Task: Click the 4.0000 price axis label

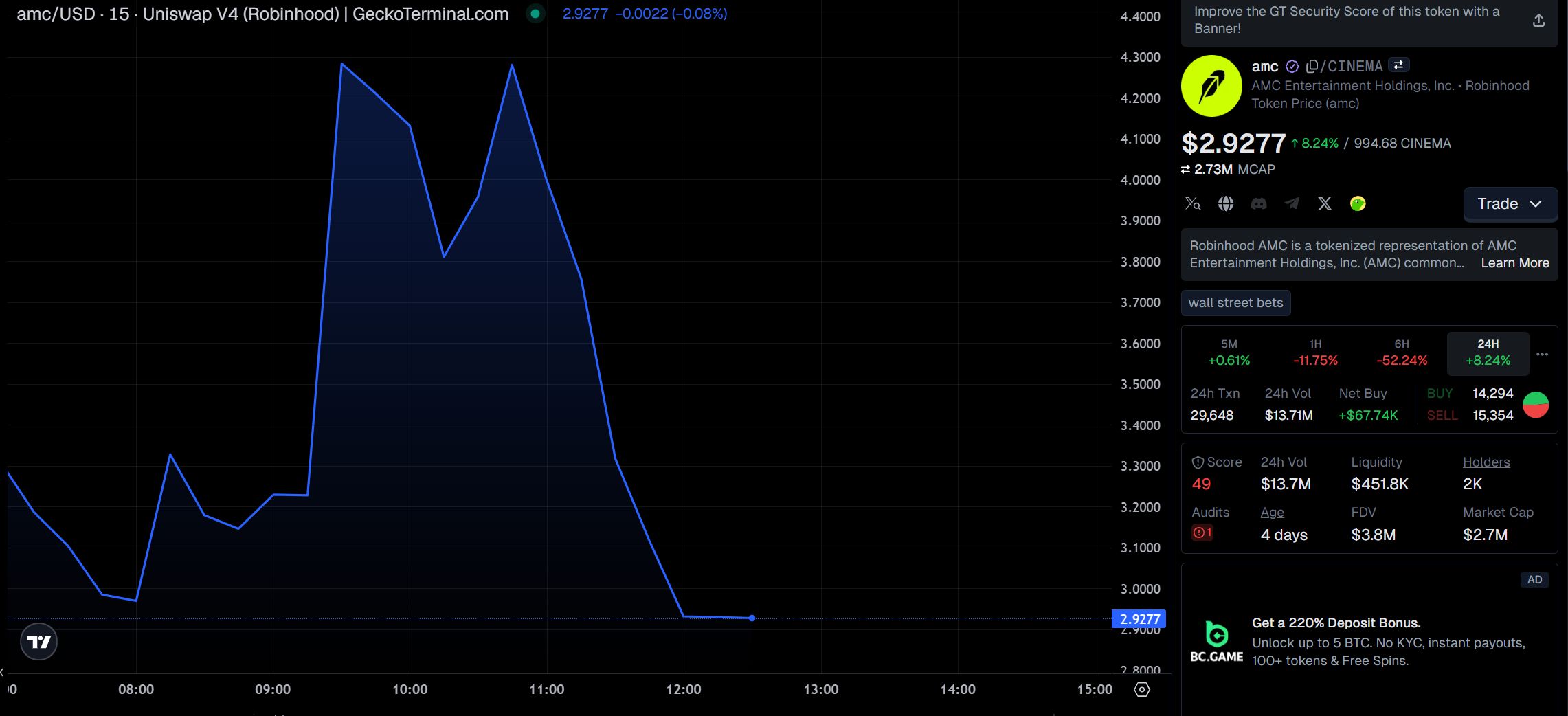Action: pyautogui.click(x=1140, y=180)
